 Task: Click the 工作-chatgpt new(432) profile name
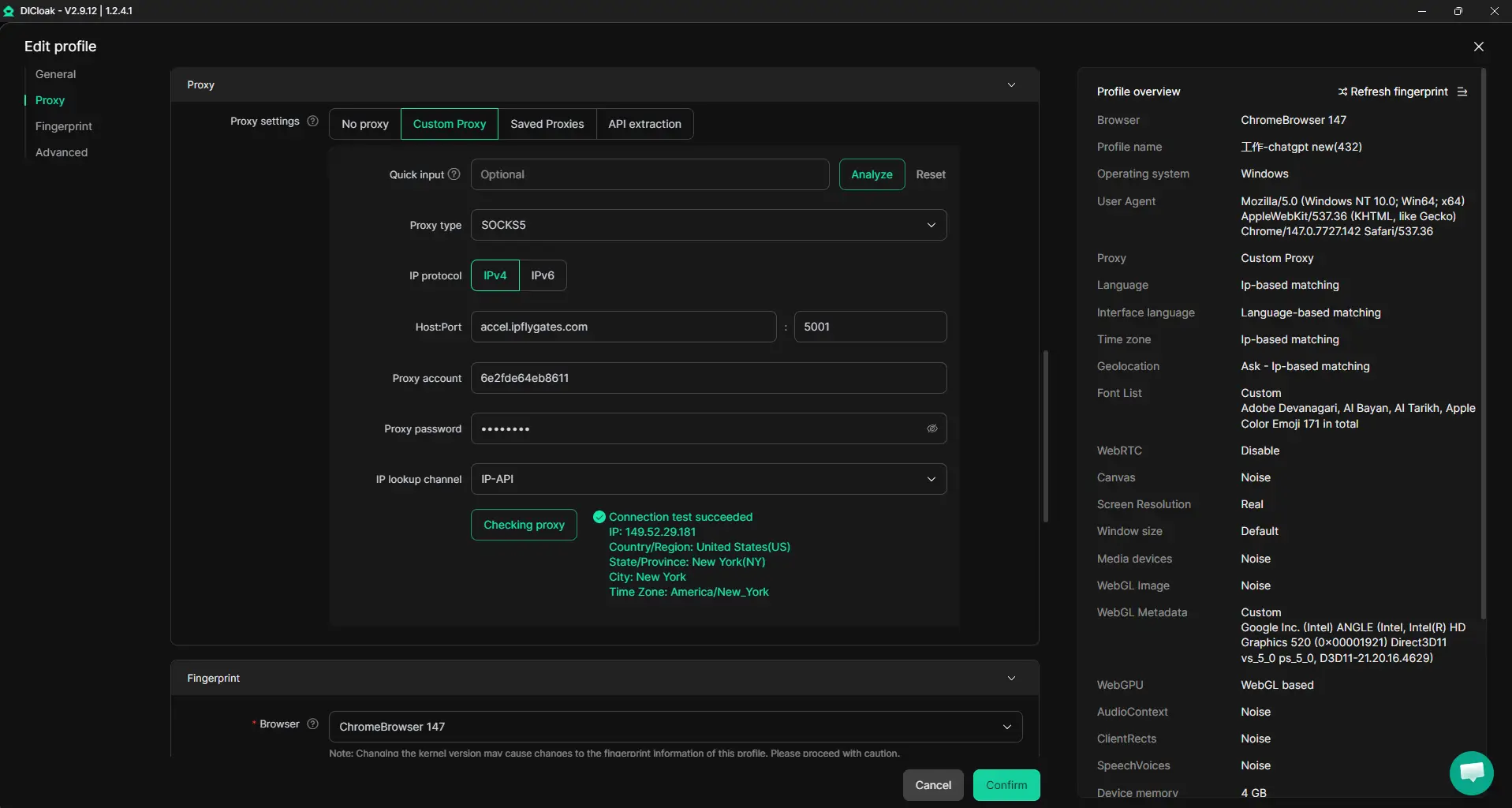click(x=1301, y=147)
